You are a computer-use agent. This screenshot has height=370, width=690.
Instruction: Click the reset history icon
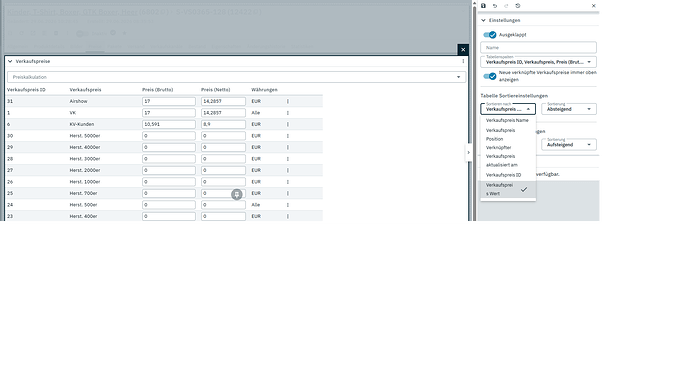point(518,6)
